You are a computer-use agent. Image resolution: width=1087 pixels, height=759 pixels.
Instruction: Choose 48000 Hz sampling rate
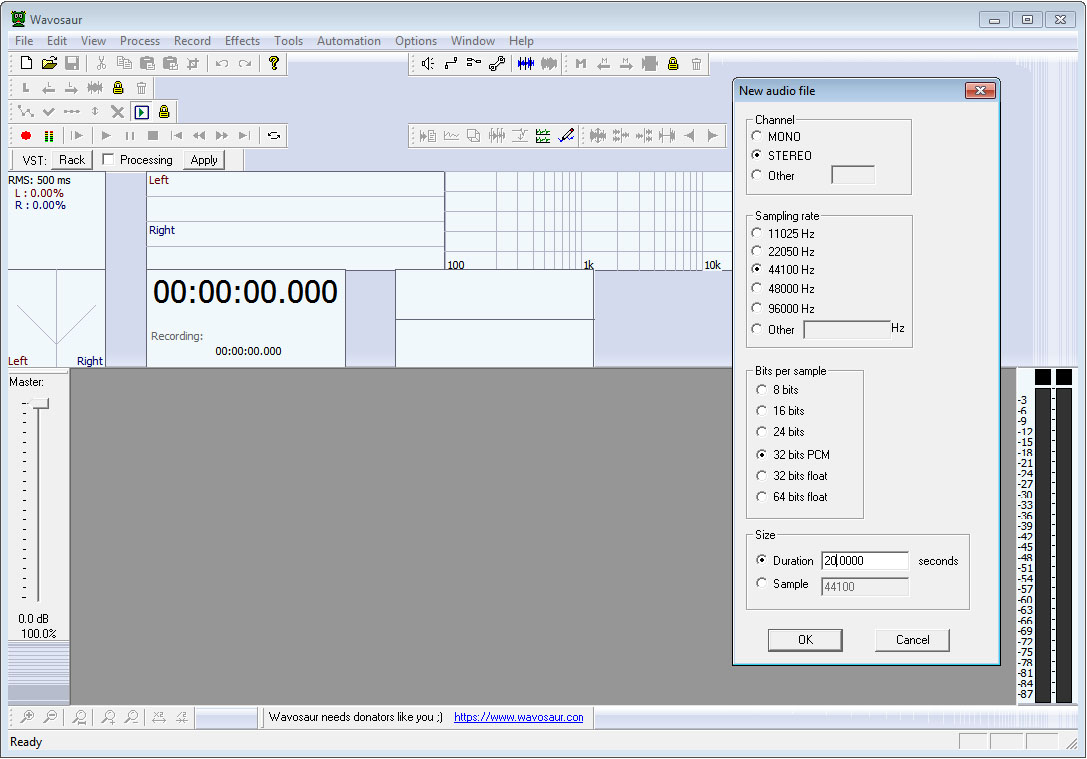[757, 289]
